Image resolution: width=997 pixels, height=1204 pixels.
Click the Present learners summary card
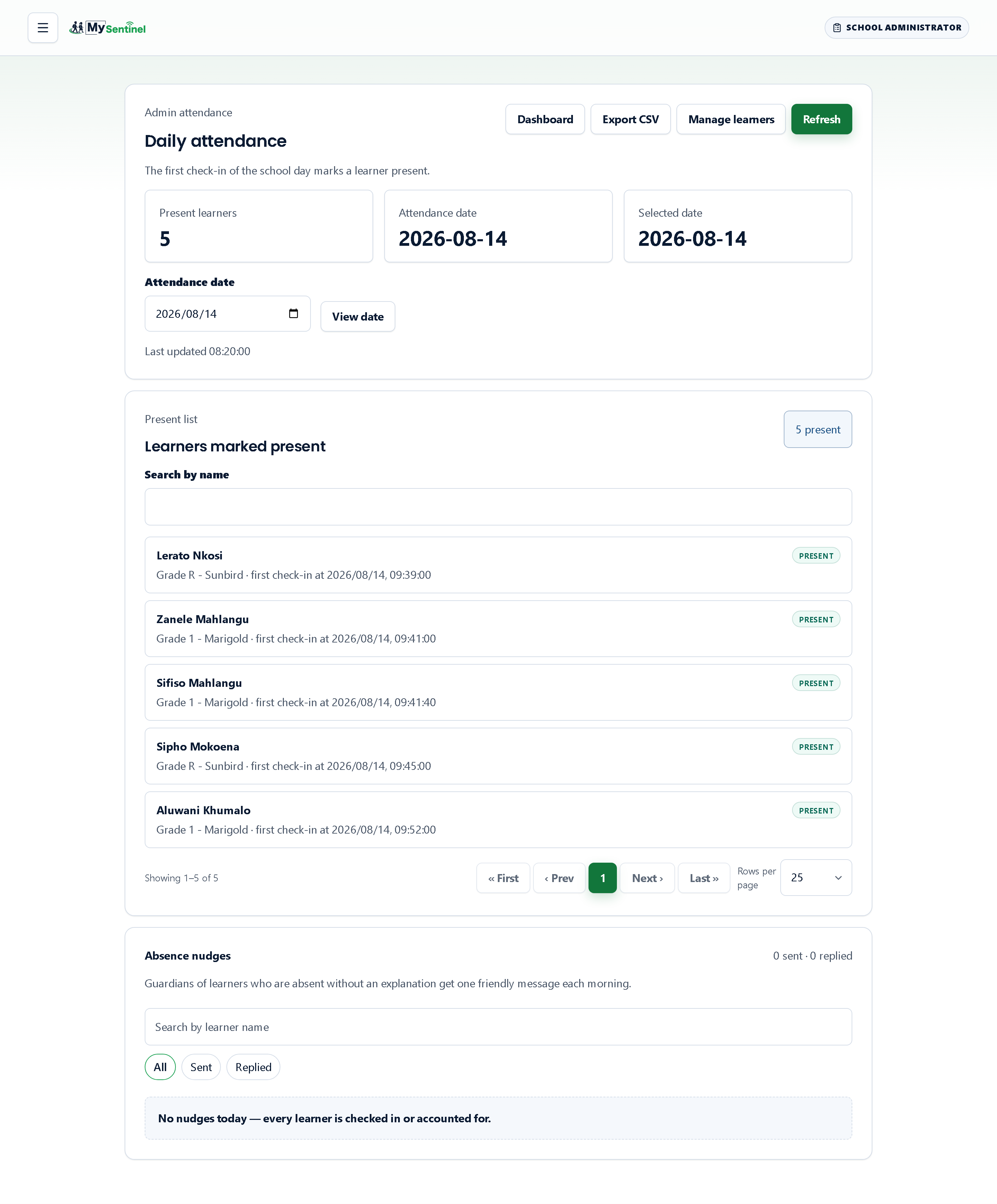(x=259, y=226)
